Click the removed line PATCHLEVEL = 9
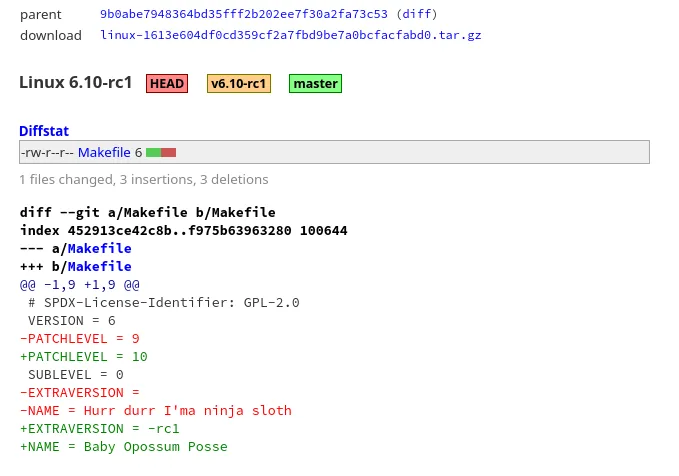679x476 pixels. click(80, 339)
